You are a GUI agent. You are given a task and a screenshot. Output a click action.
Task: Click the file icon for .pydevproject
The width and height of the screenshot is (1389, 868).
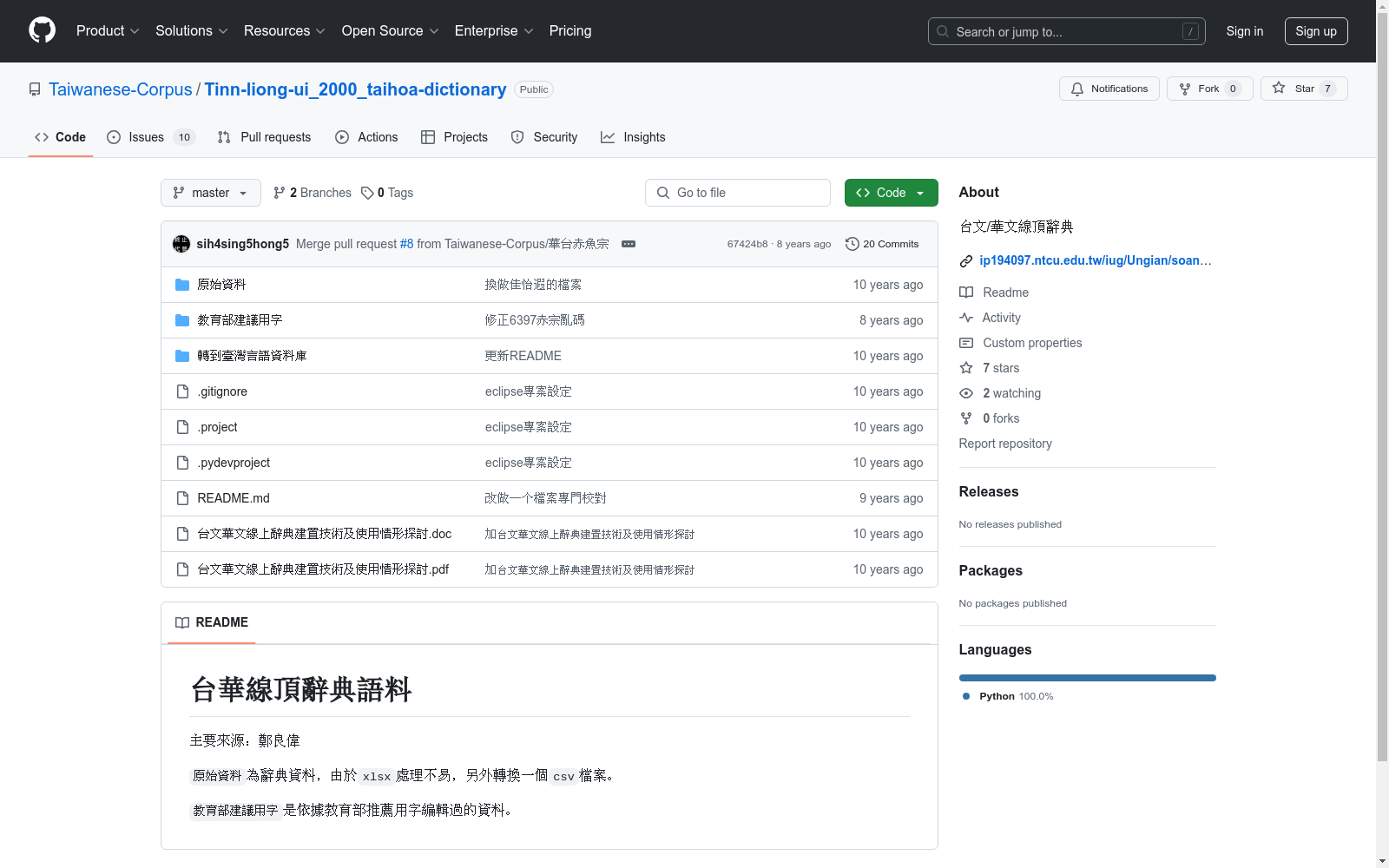[x=182, y=463]
